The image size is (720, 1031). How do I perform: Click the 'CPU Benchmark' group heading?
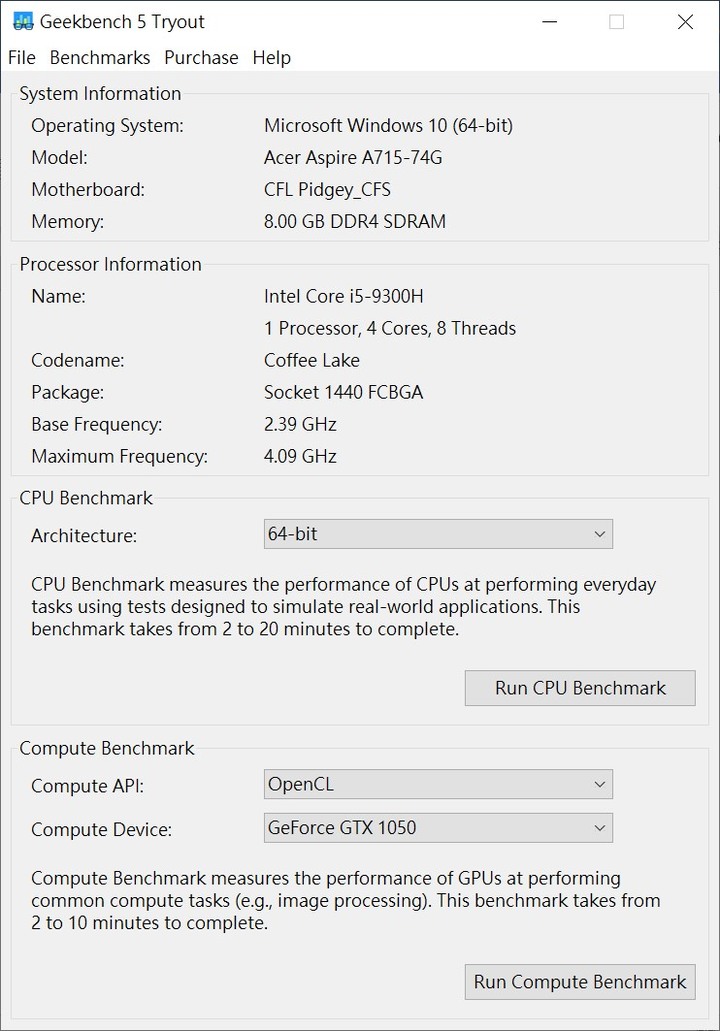tap(86, 498)
